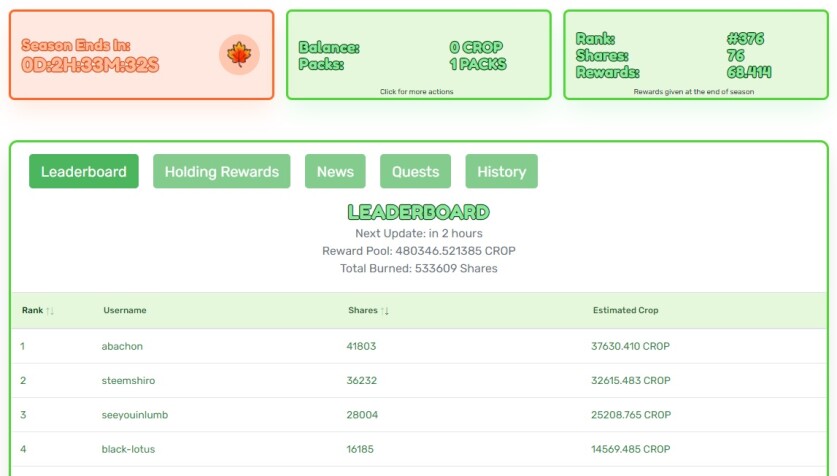The image size is (837, 476).
Task: Select abachon's estimated 37630.410 CROP cell
Action: pos(630,346)
